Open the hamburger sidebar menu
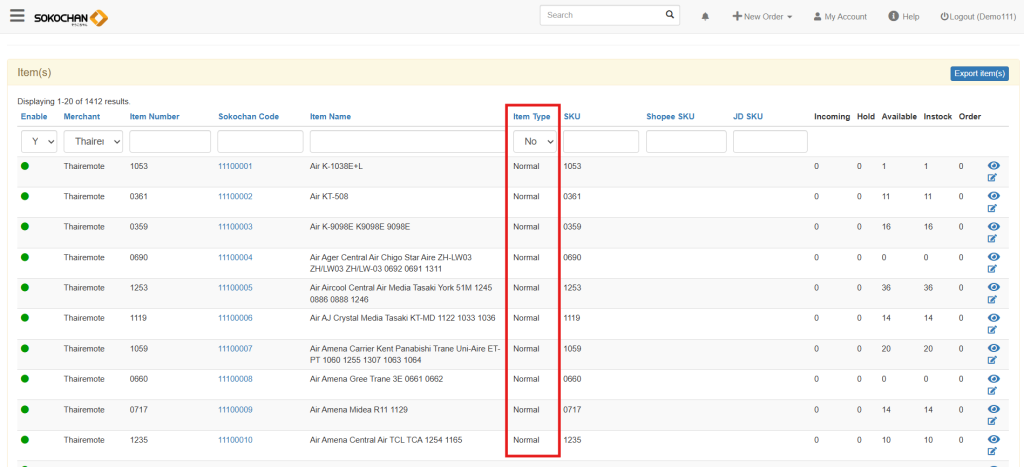 click(x=17, y=15)
